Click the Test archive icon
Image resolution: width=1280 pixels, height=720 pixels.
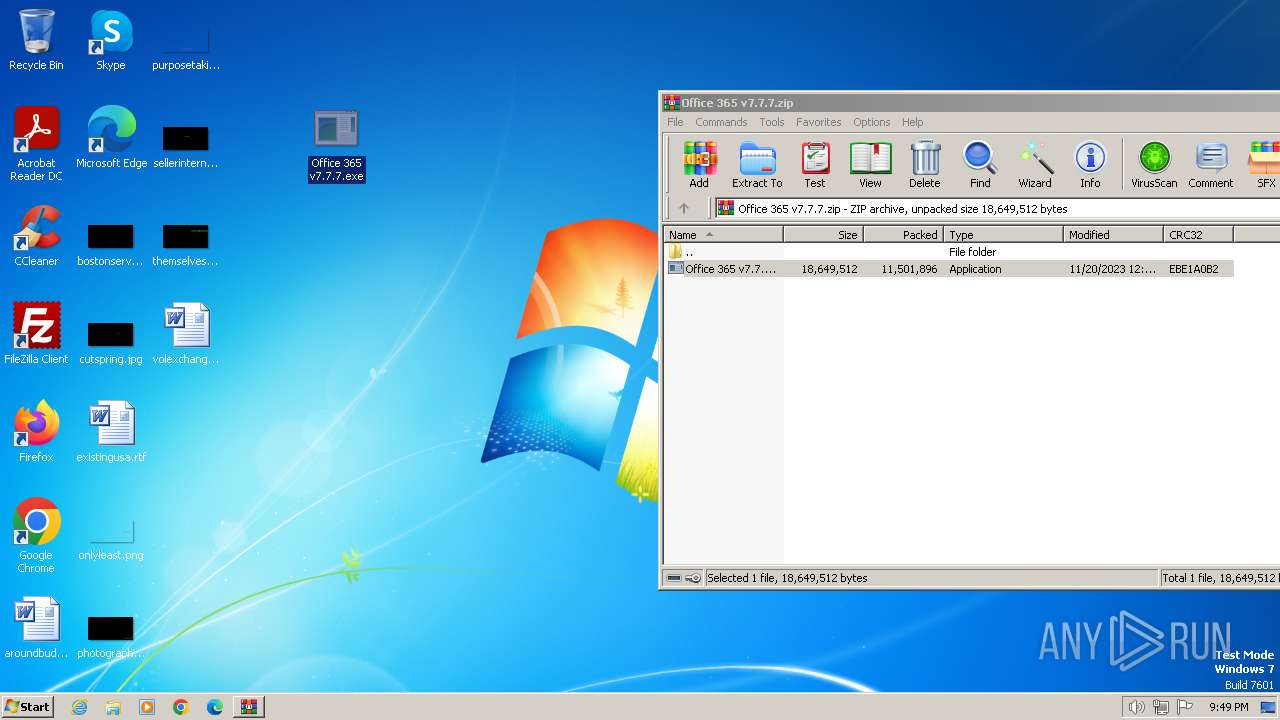[x=815, y=165]
